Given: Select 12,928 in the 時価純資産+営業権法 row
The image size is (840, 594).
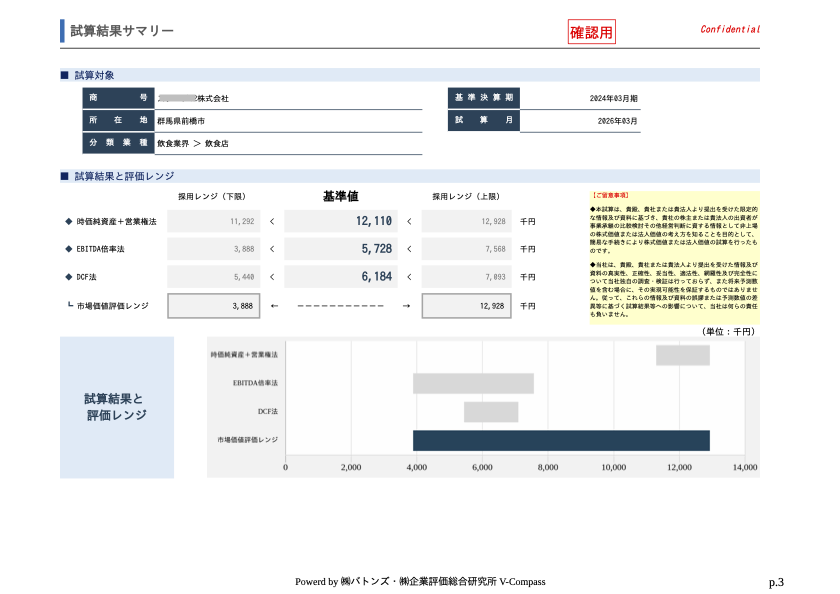Looking at the screenshot, I should (493, 221).
